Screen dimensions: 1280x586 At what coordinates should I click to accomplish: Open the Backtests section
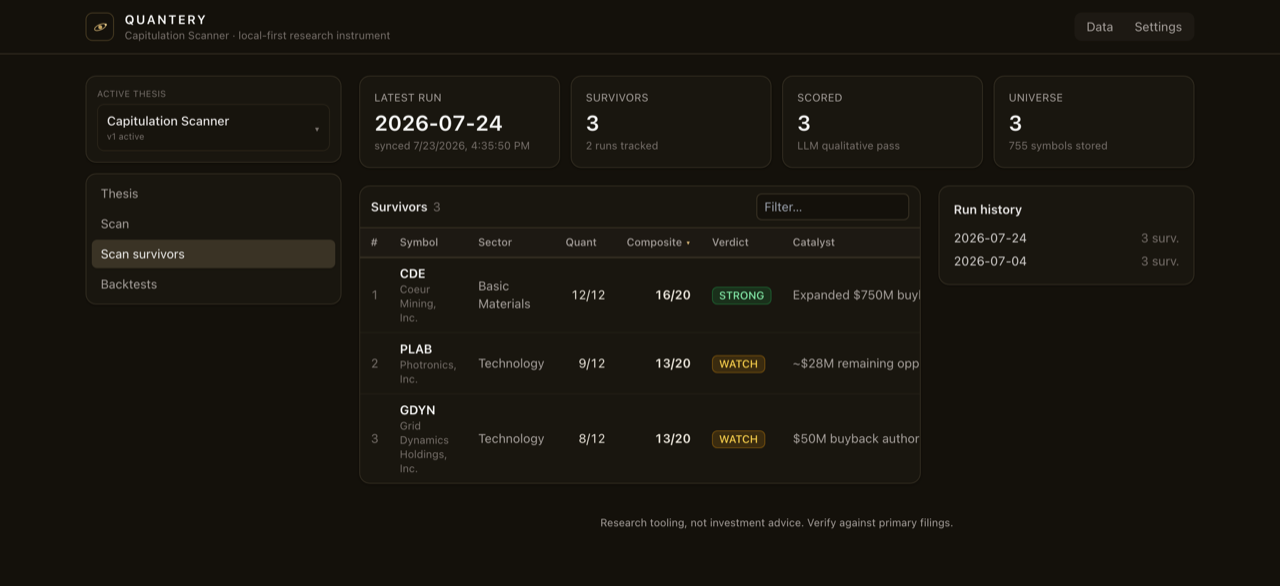213,284
